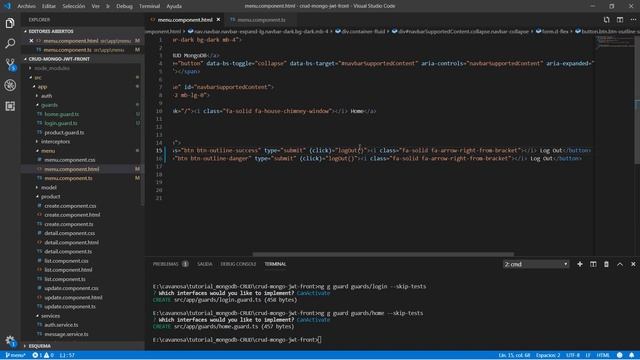Close menu.component.html in open editors list
The width and height of the screenshot is (640, 360).
[31, 41]
